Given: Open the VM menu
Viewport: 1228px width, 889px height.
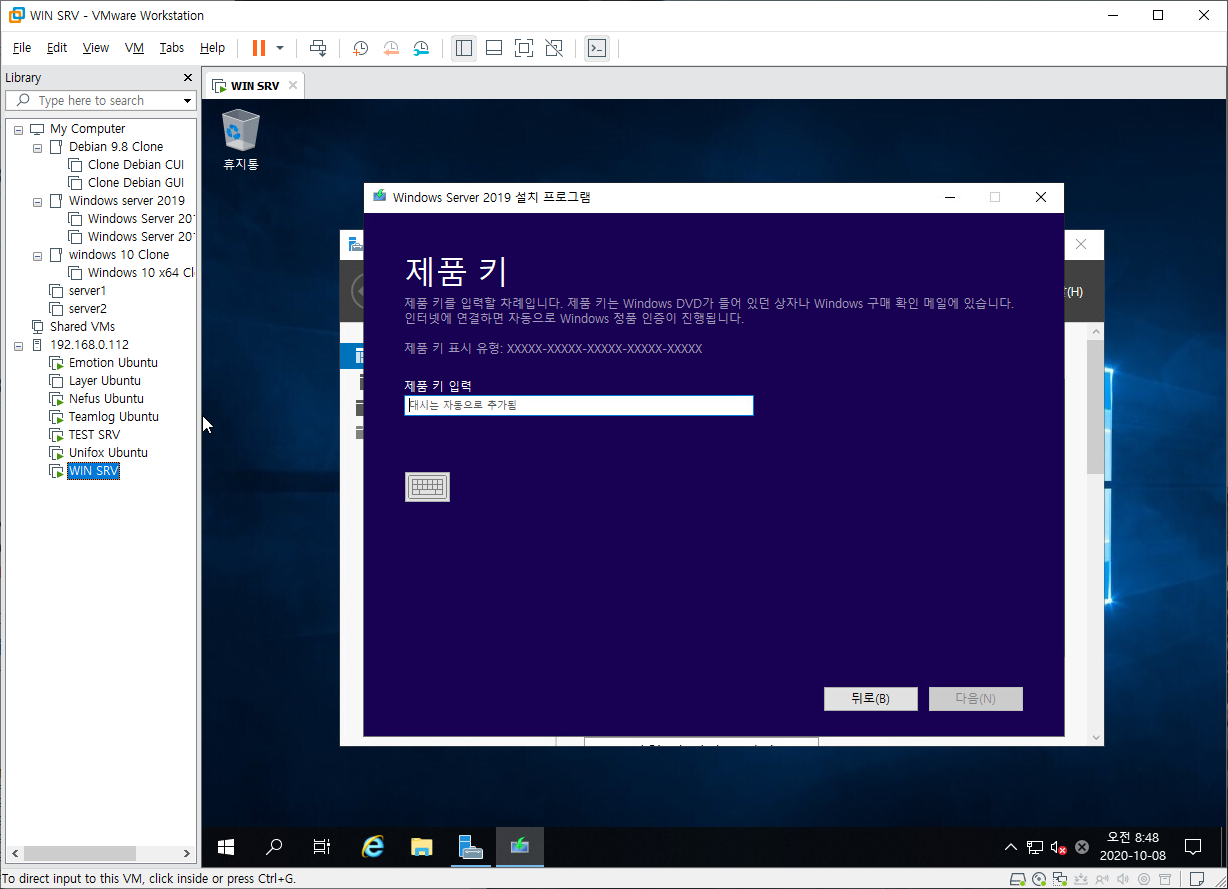Looking at the screenshot, I should click(x=134, y=48).
